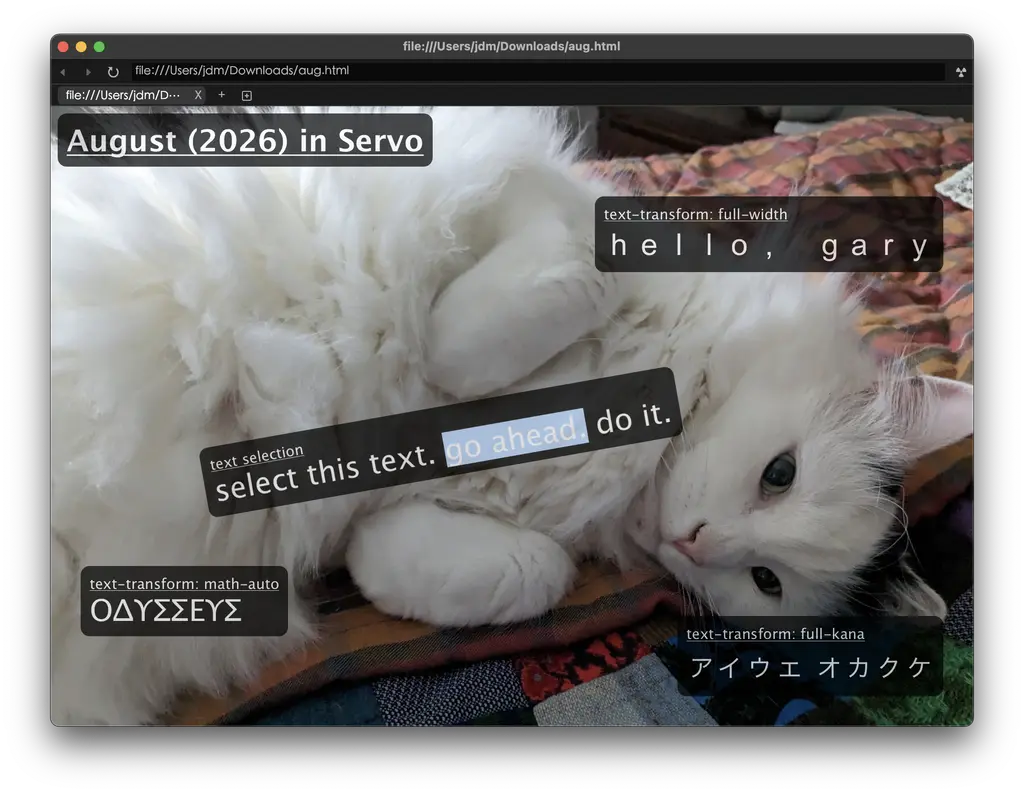
Task: Reload the page with the refresh icon
Action: 113,72
